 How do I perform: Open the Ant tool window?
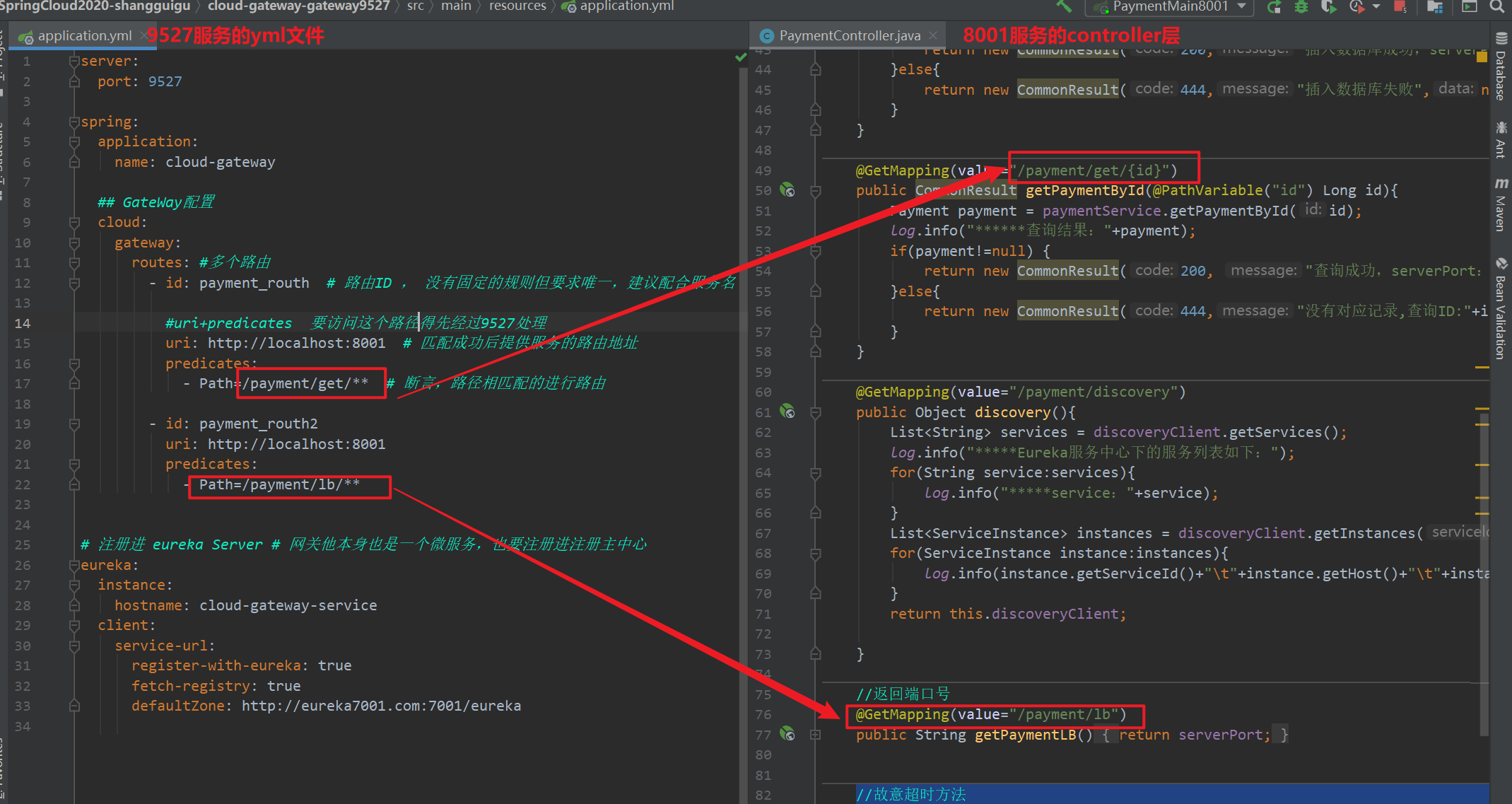click(x=1501, y=139)
